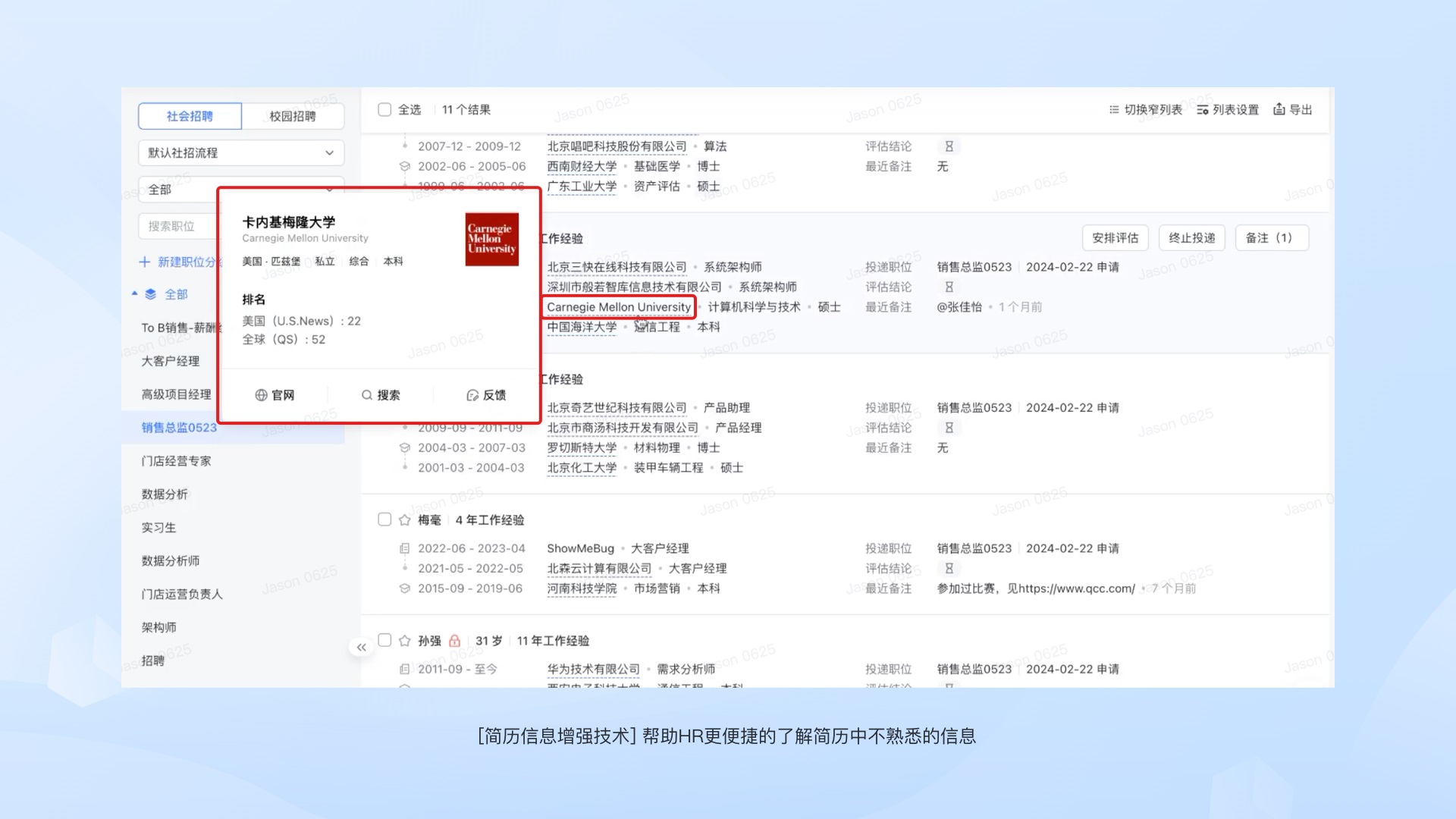Select 架构师 position in sidebar
This screenshot has height=819, width=1456.
[158, 627]
